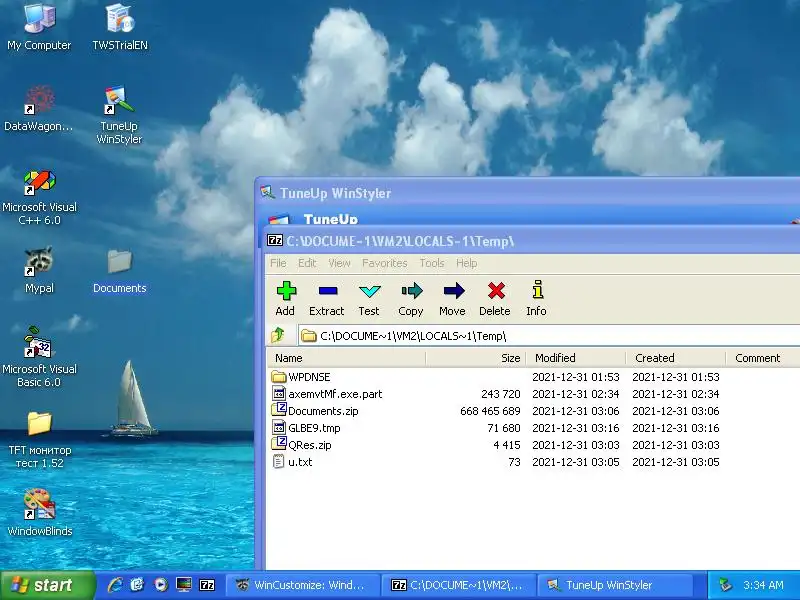
Task: Sort file list by Modified column
Action: [576, 358]
